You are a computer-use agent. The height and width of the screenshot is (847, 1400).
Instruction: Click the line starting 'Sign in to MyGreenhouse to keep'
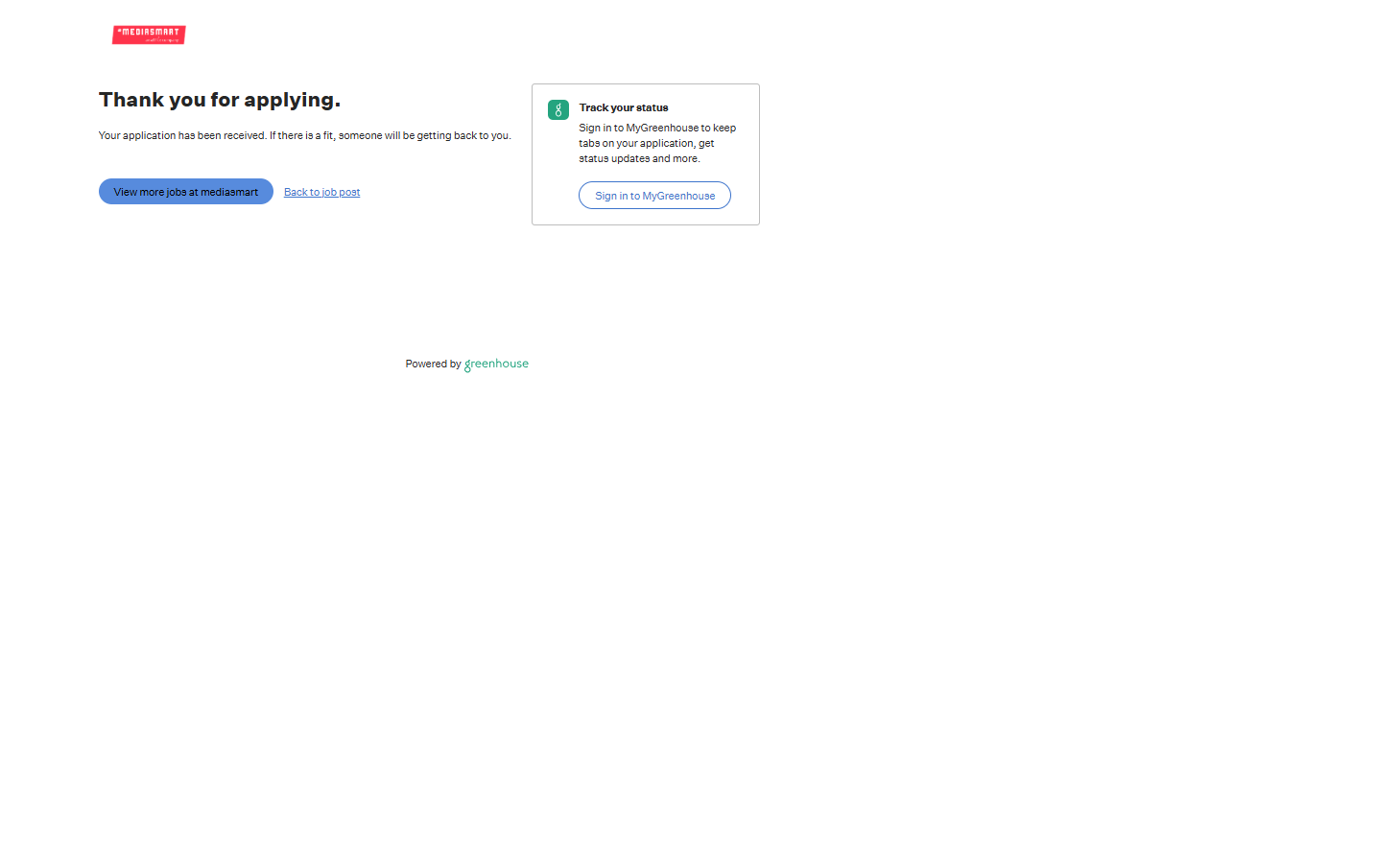[656, 129]
